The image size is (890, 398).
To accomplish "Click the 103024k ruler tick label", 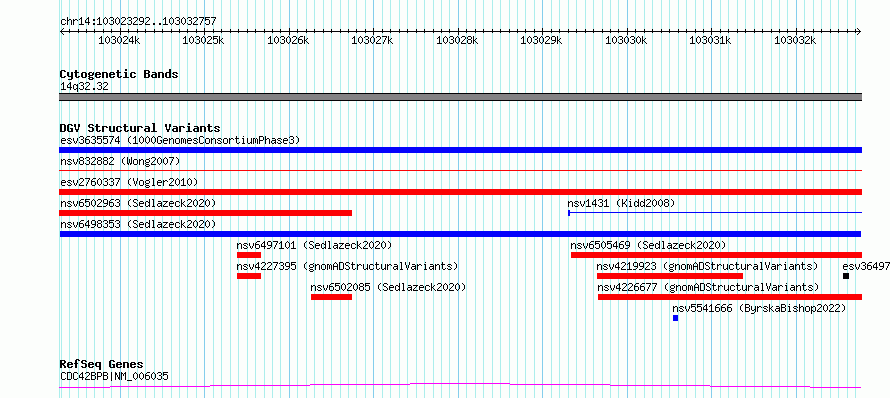I will pos(118,40).
